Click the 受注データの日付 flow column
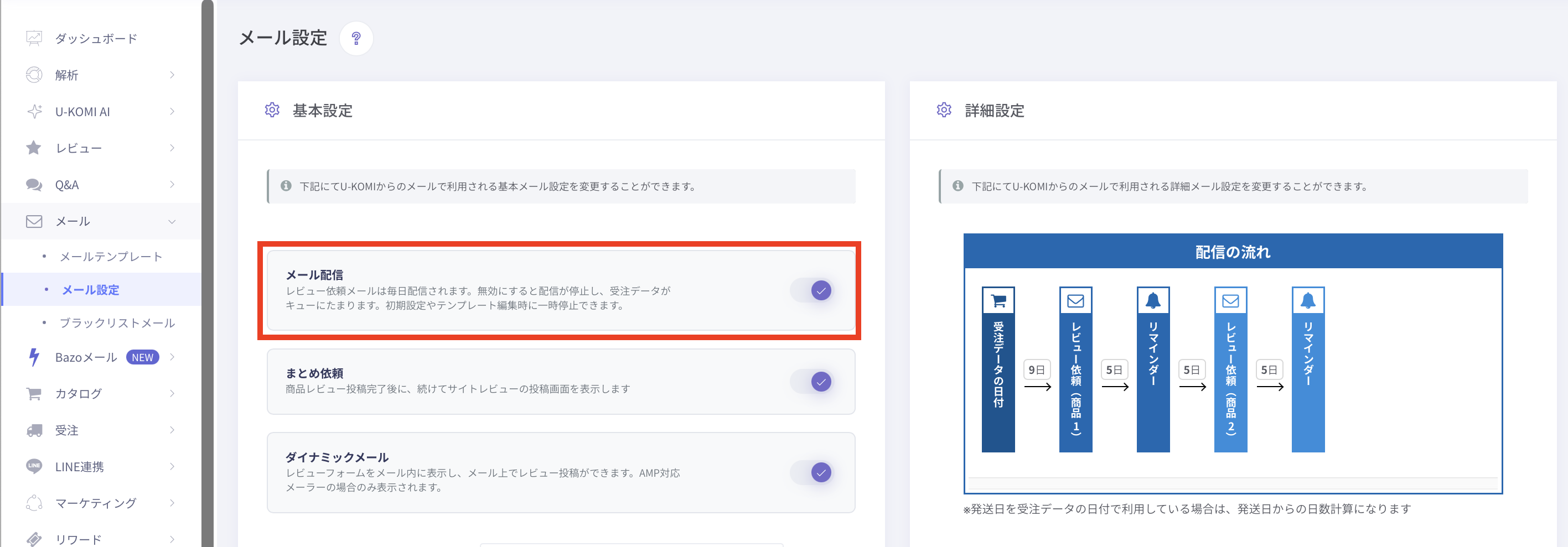This screenshot has width=1568, height=547. tap(998, 369)
